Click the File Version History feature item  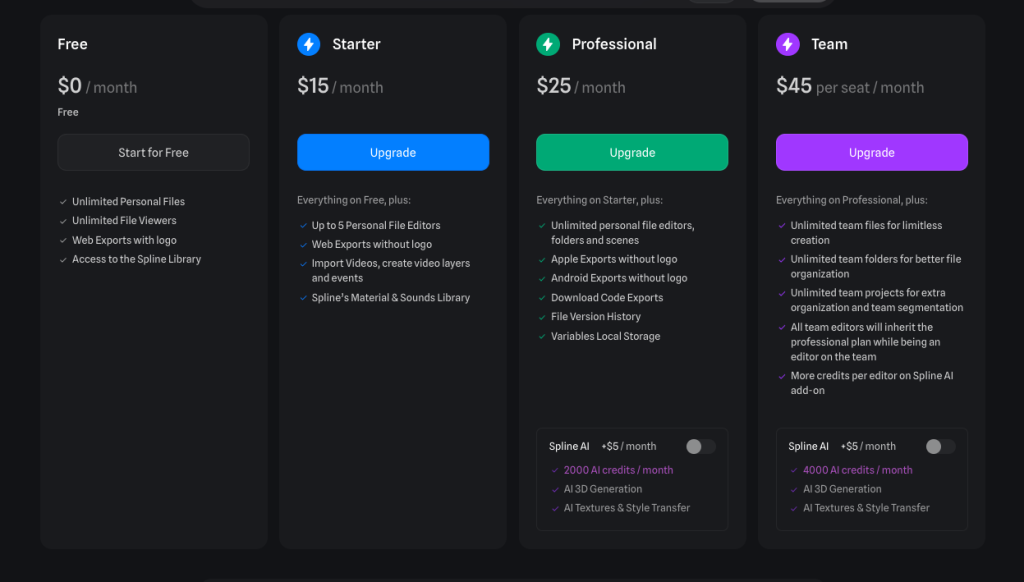tap(596, 317)
